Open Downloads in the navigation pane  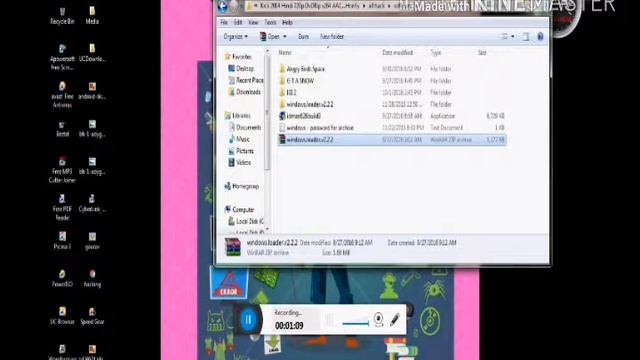point(244,92)
